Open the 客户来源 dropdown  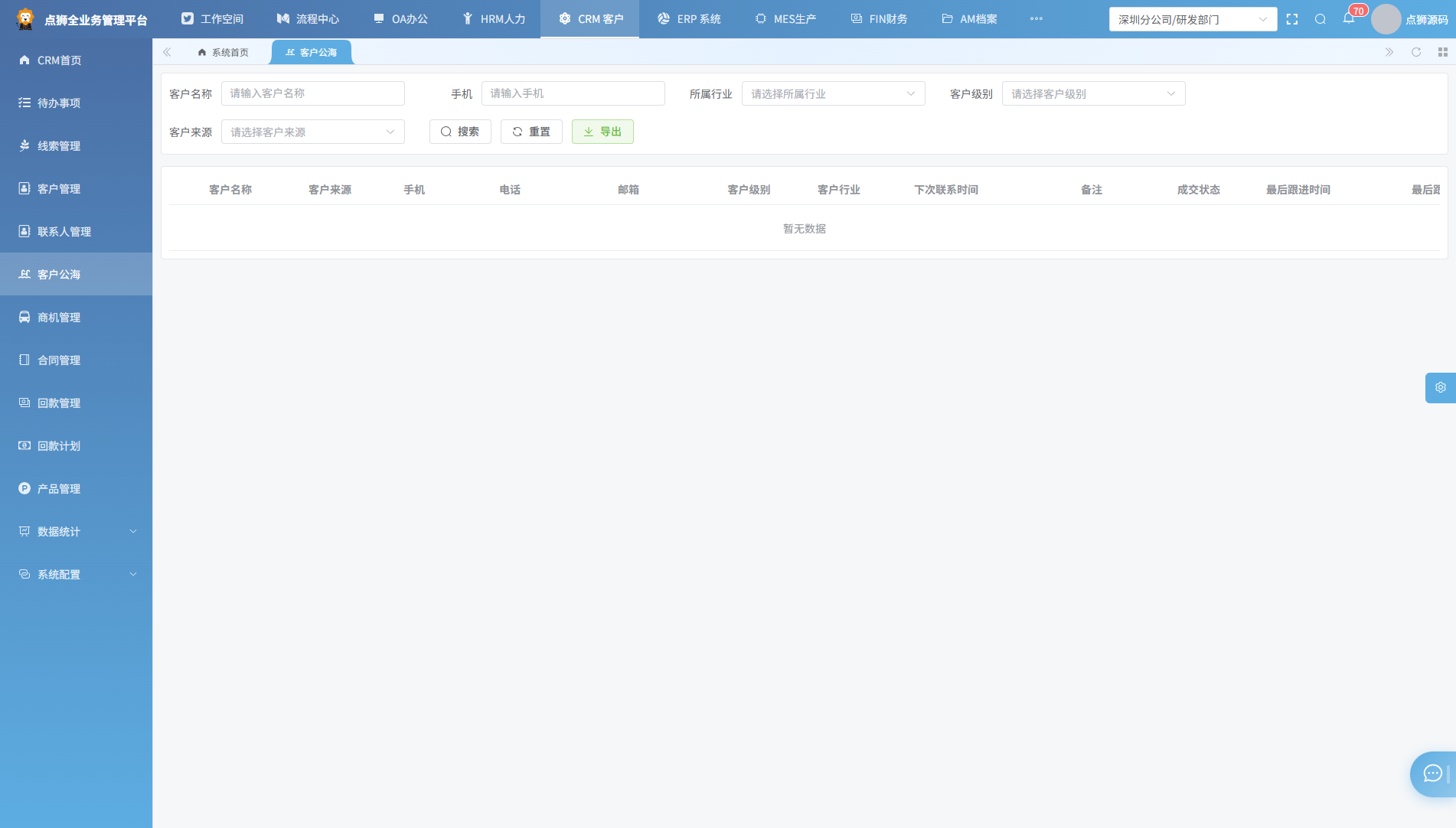(x=312, y=132)
